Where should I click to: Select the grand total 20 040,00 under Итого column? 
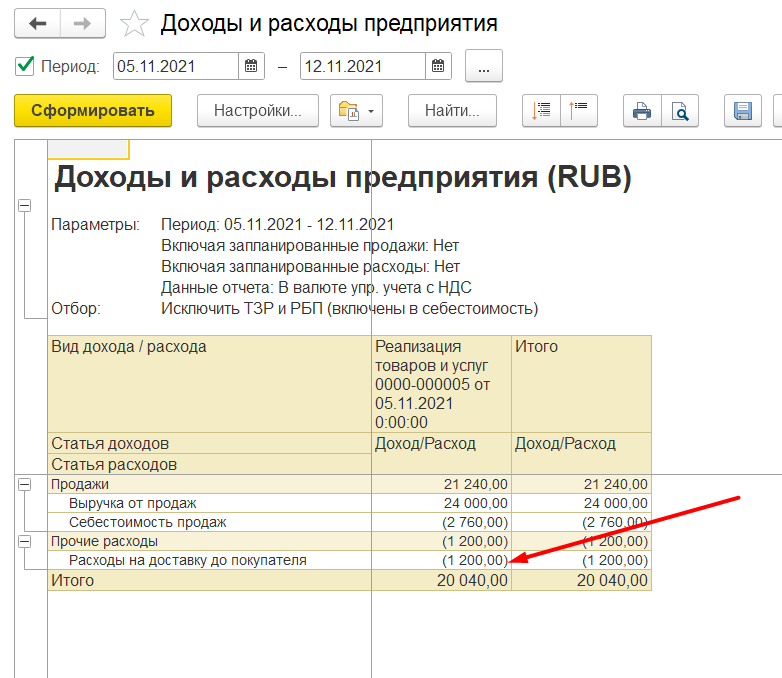coord(582,580)
